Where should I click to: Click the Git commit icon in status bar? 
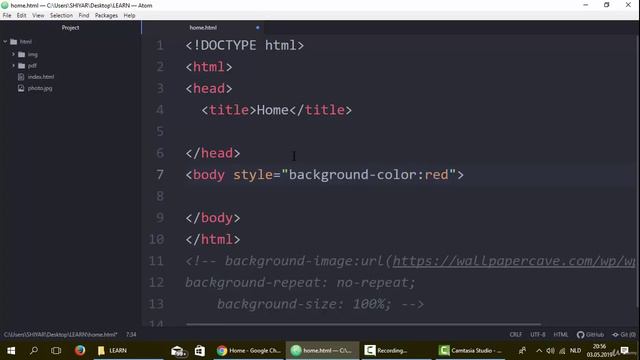tap(615, 335)
